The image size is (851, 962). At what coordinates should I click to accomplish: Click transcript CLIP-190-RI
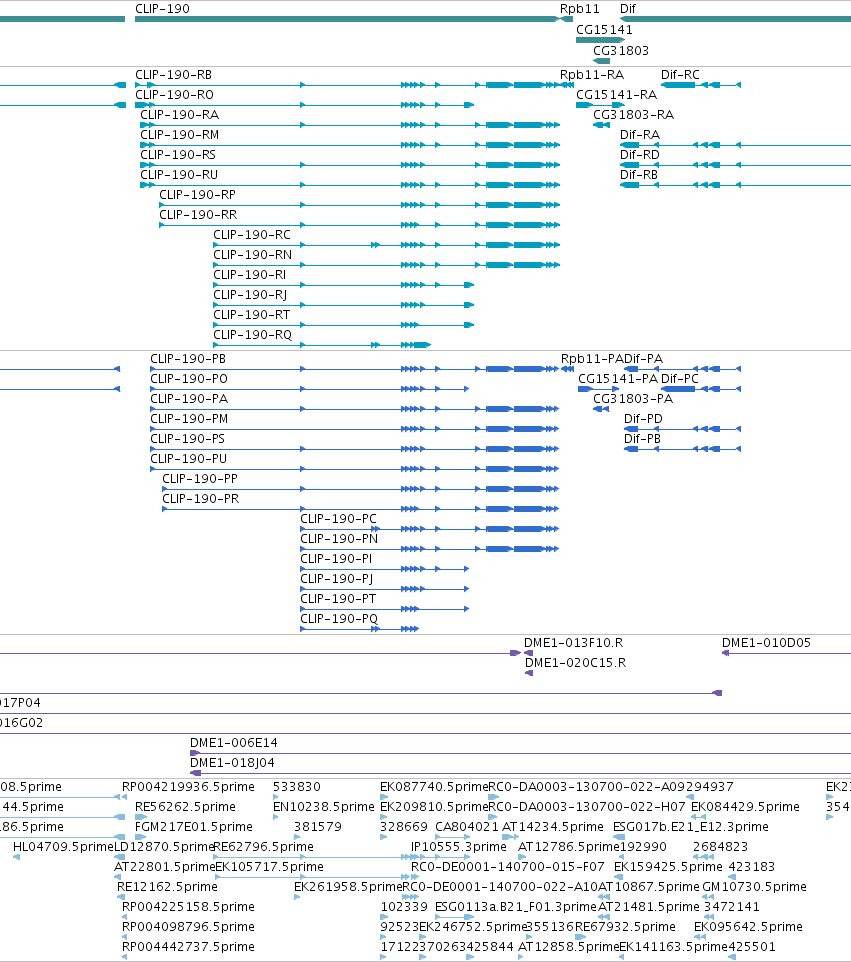pyautogui.click(x=249, y=274)
